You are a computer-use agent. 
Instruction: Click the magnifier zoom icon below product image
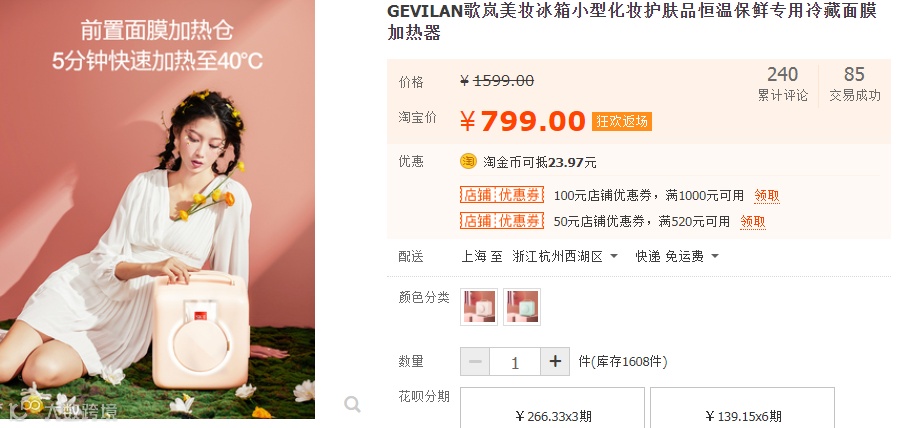coord(352,404)
